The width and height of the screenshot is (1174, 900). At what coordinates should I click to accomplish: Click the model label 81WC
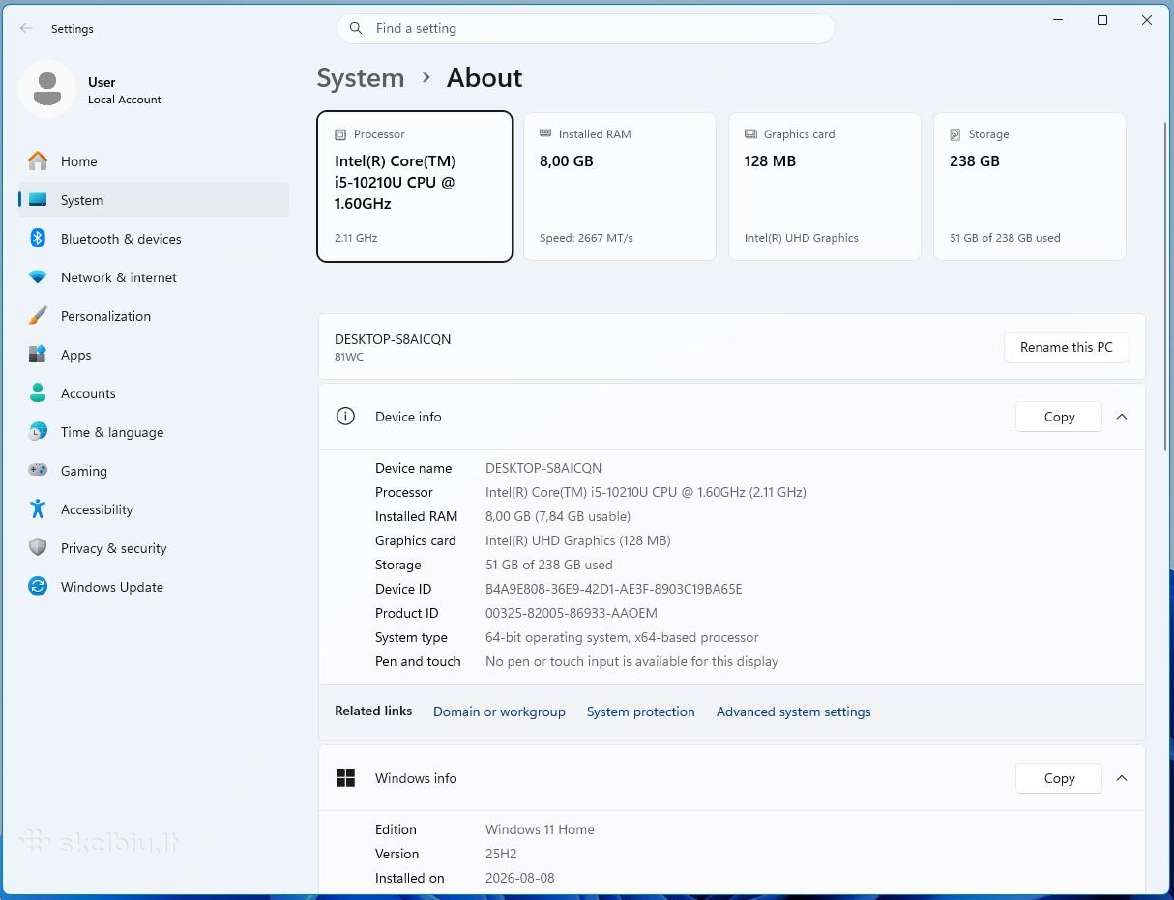(x=349, y=357)
